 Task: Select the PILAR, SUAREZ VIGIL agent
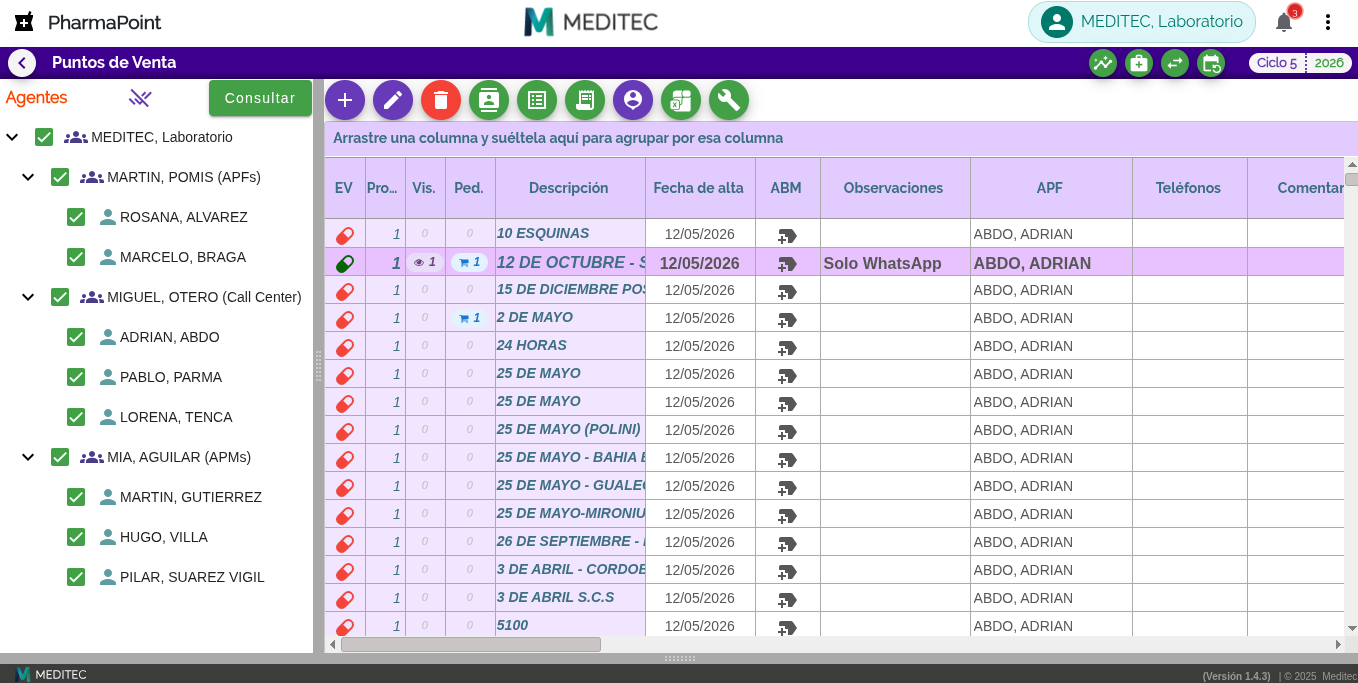click(x=192, y=577)
